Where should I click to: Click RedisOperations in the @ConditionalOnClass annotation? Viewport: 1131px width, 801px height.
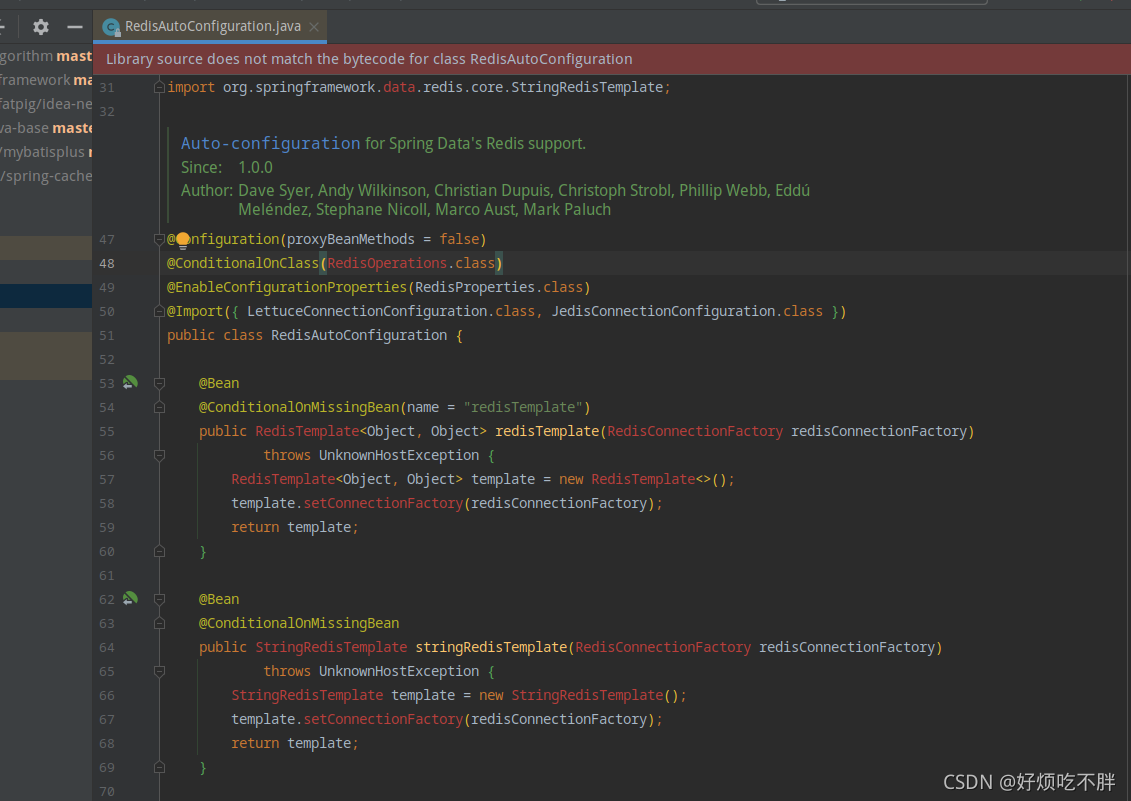pyautogui.click(x=387, y=263)
